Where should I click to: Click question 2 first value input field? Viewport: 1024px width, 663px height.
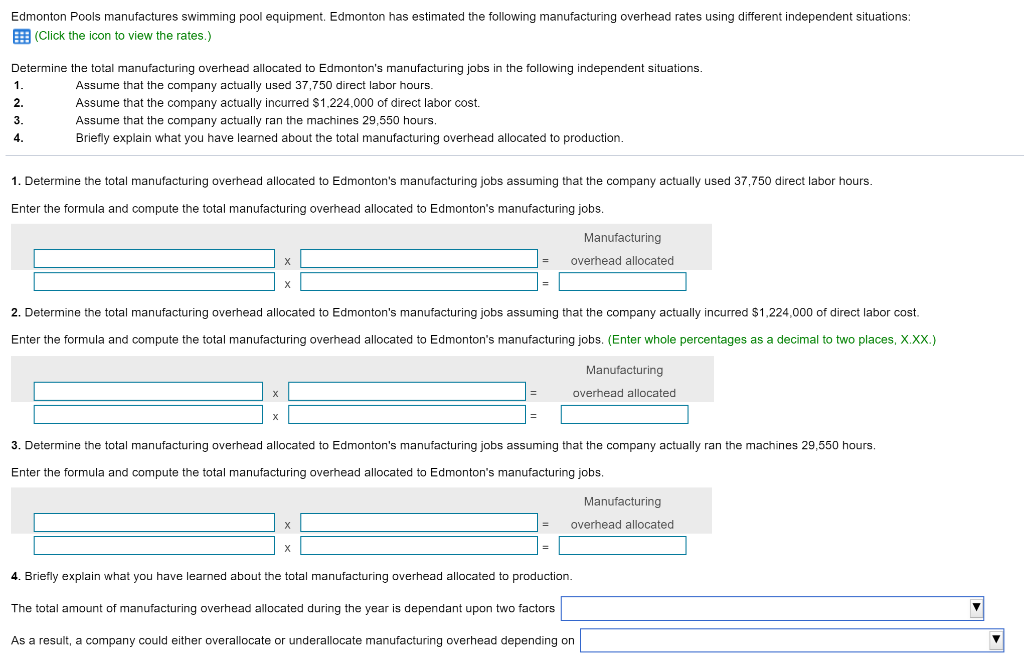148,415
